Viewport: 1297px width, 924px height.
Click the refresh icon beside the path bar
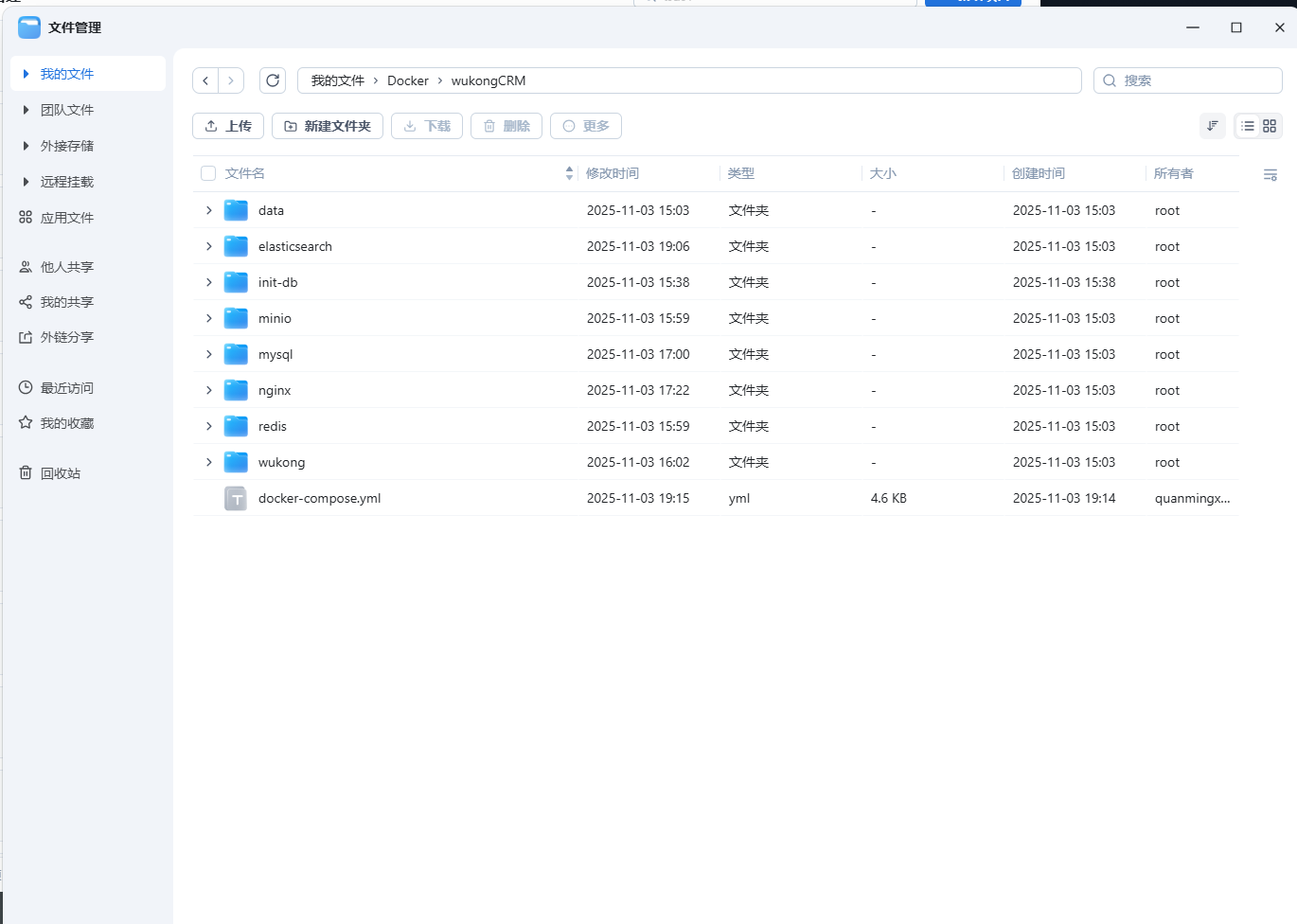click(273, 80)
